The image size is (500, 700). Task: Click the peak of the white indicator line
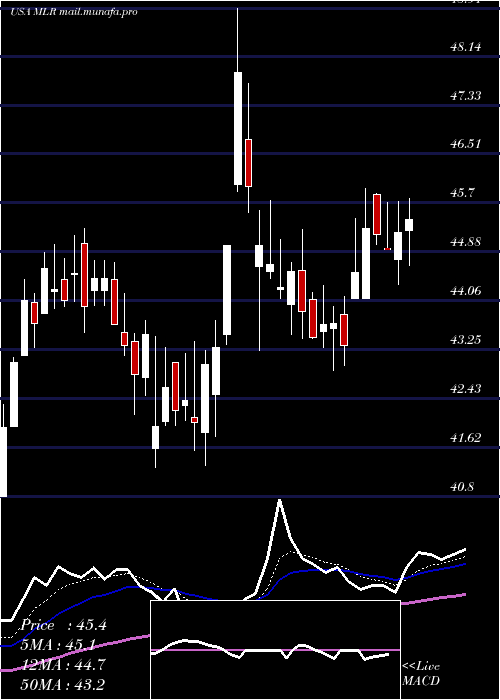(280, 500)
